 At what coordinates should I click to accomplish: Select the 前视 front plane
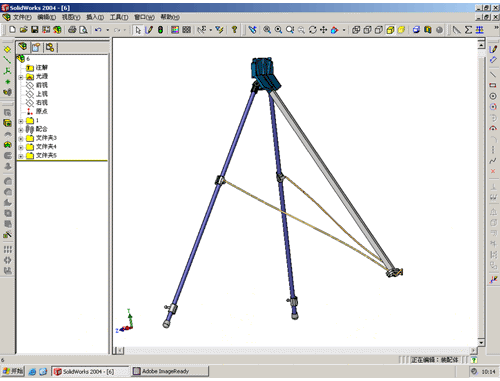[x=42, y=85]
